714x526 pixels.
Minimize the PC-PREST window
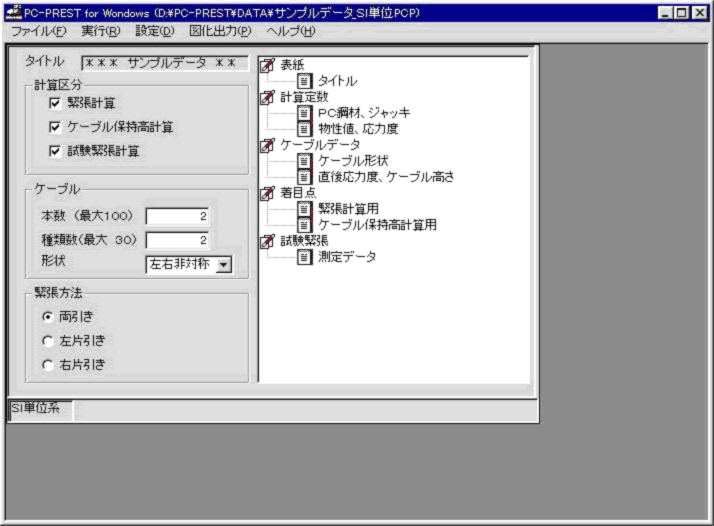pyautogui.click(x=665, y=13)
